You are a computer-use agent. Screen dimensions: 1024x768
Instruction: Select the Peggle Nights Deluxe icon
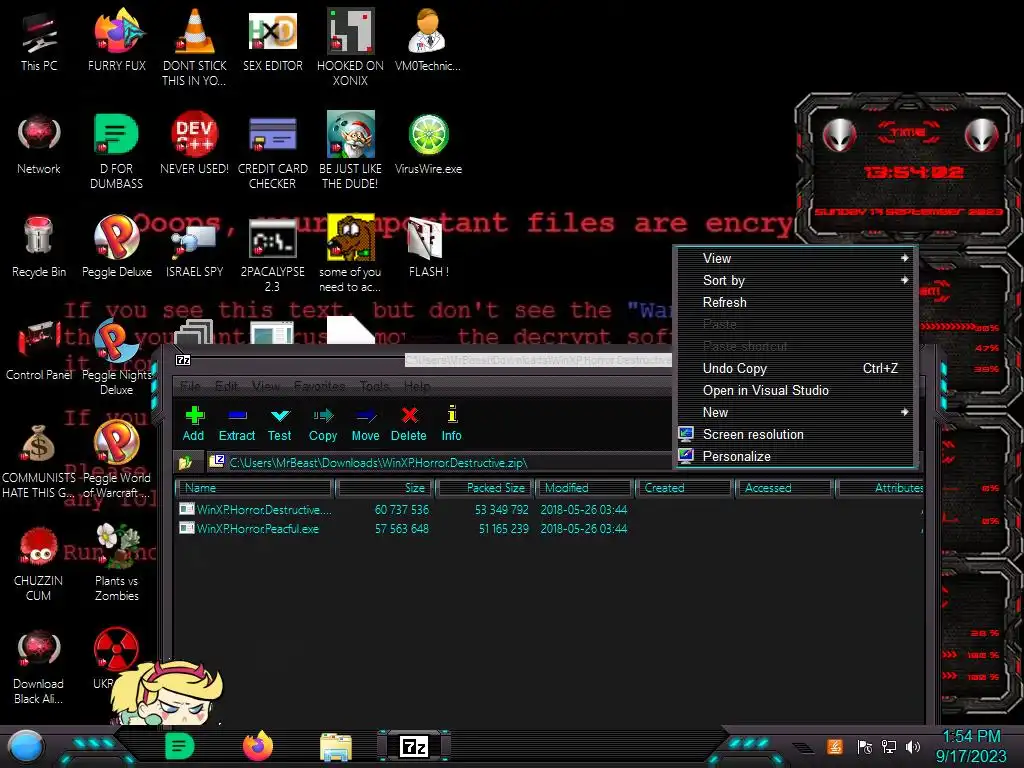[116, 358]
